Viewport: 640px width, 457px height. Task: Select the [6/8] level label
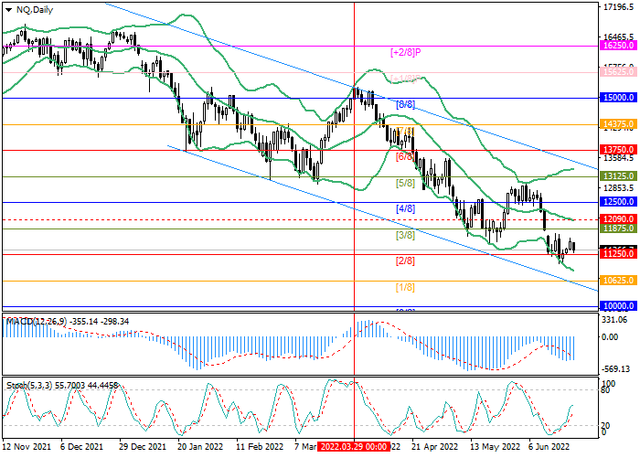point(404,157)
